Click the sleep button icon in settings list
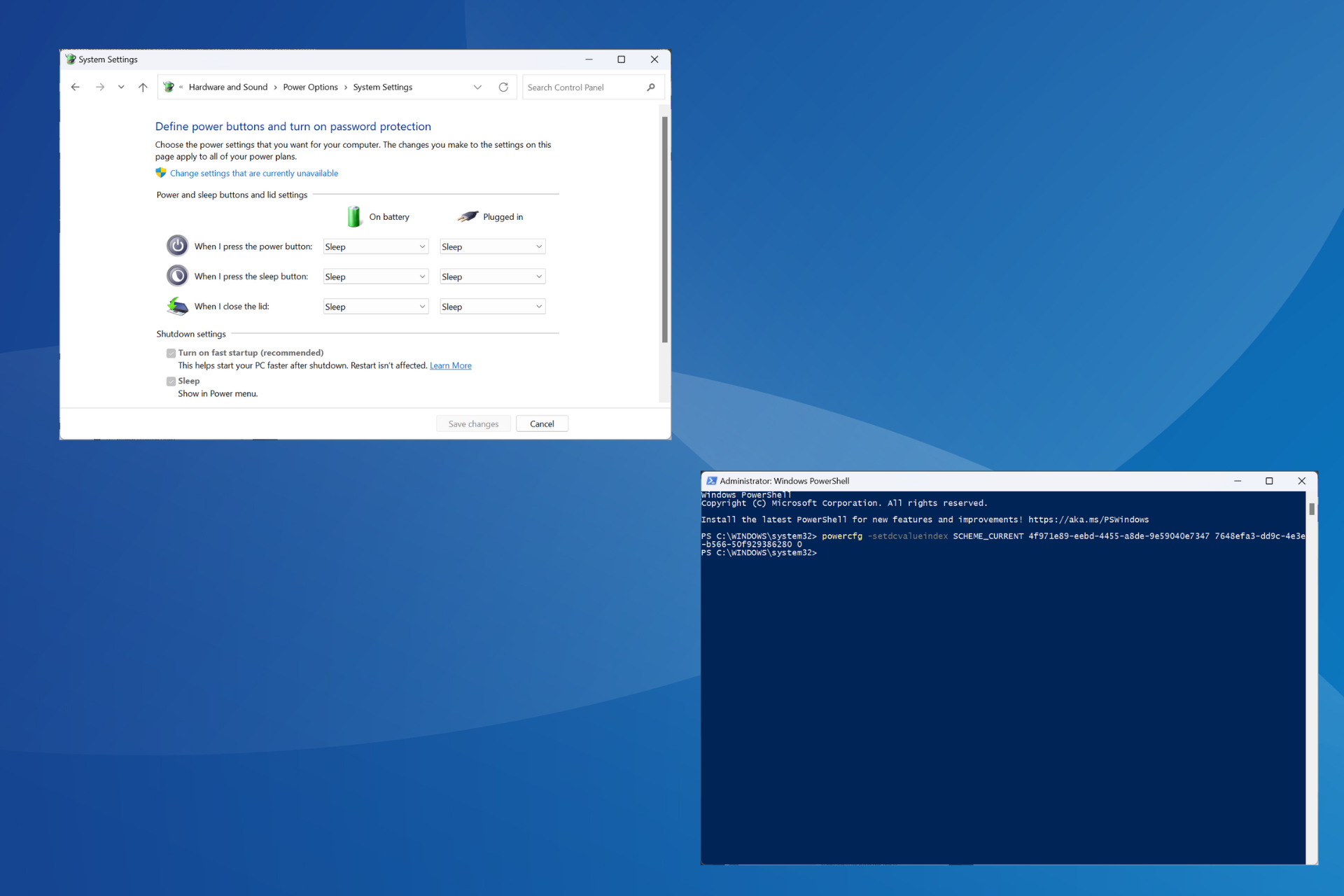This screenshot has height=896, width=1344. point(178,277)
